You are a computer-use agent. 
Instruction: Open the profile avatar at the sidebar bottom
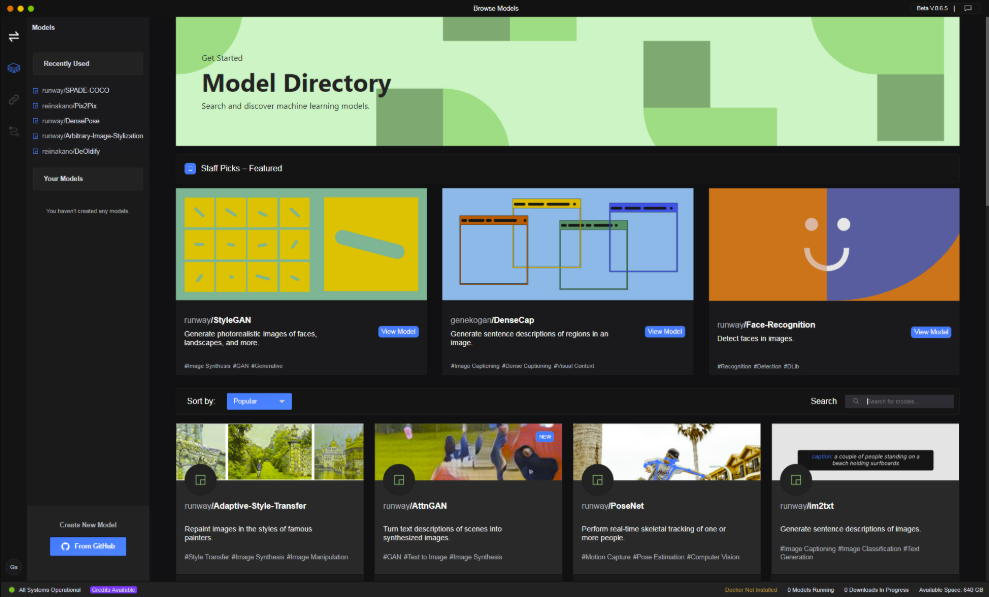(13, 567)
